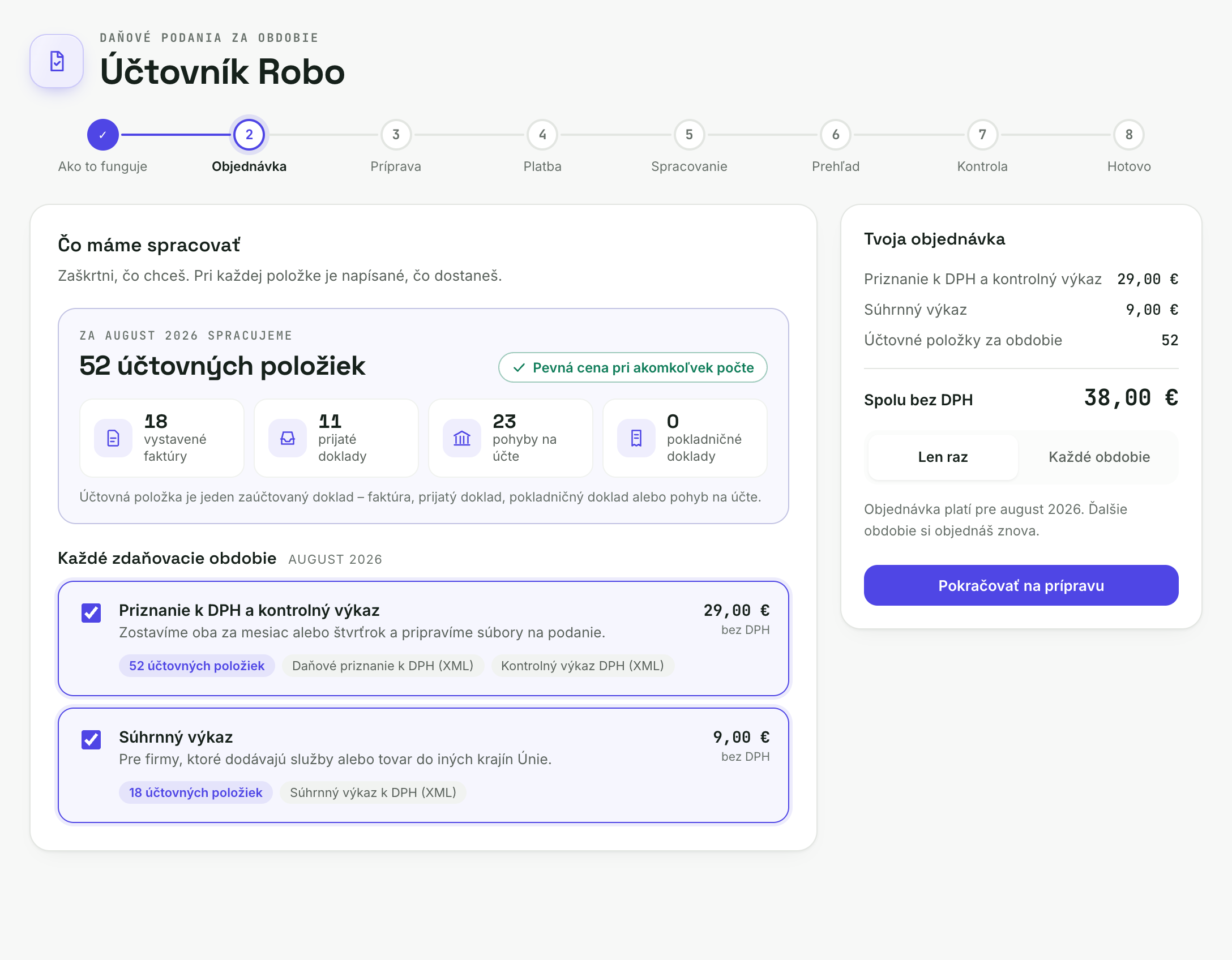The image size is (1232, 960).
Task: Click the Ako to funguje step label
Action: tap(102, 166)
